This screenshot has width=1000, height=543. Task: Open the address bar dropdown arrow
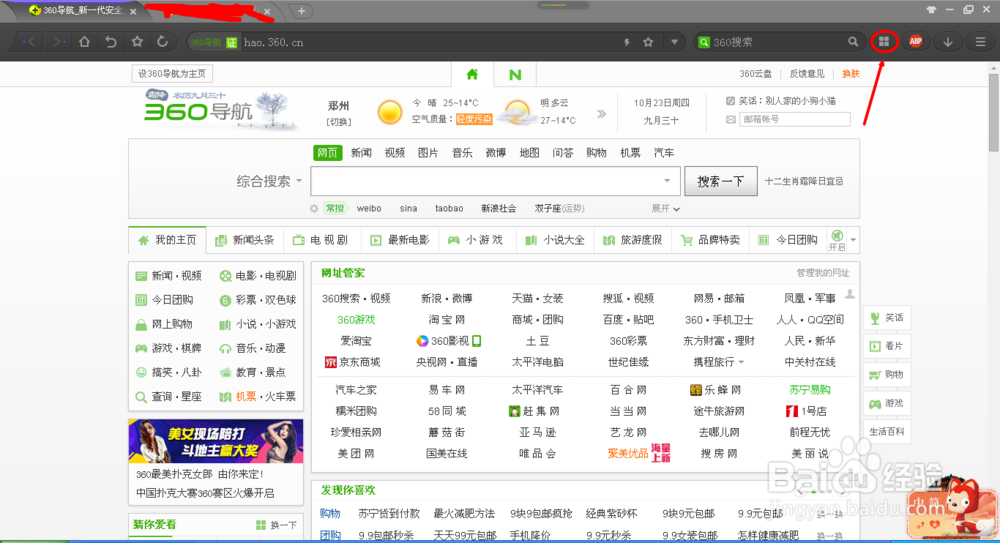click(x=674, y=42)
